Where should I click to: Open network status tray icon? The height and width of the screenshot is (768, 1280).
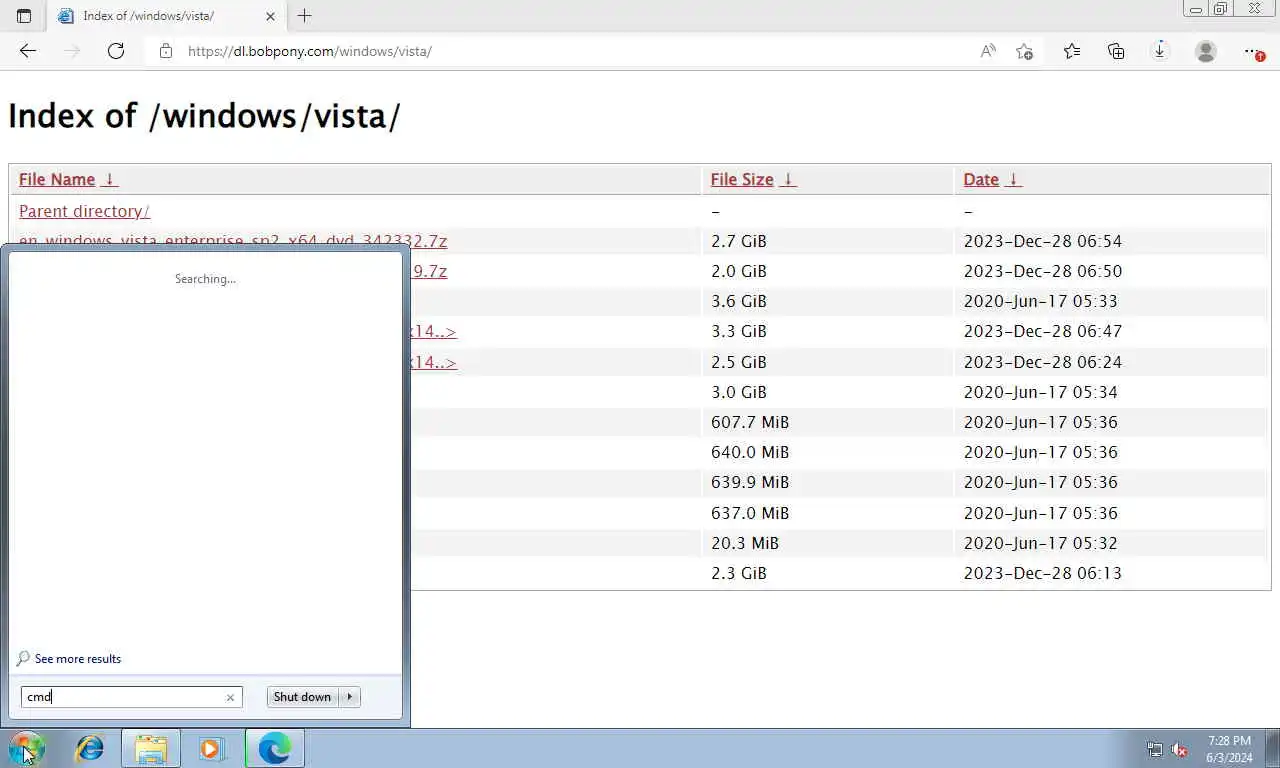coord(1155,749)
